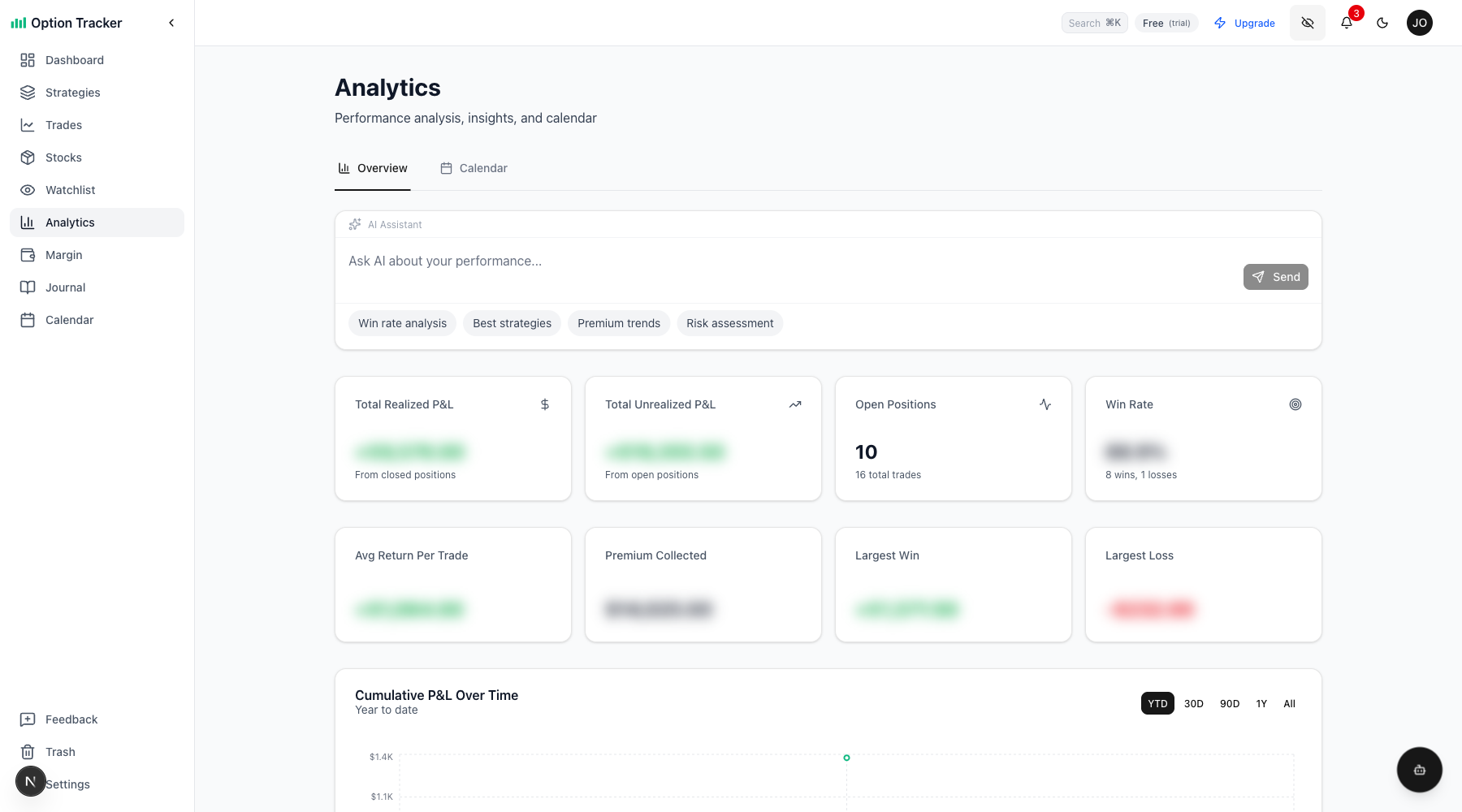
Task: Collapse the sidebar with chevron arrow
Action: (x=171, y=23)
